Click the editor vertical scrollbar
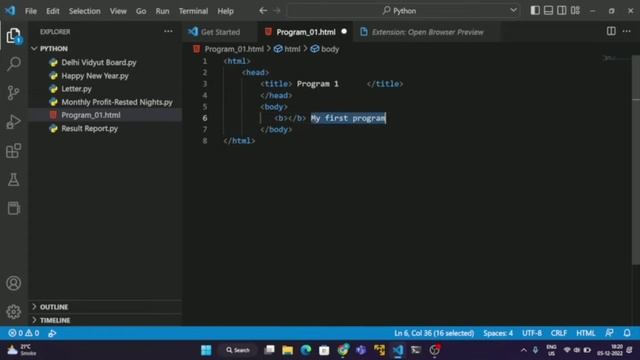 coord(636,159)
